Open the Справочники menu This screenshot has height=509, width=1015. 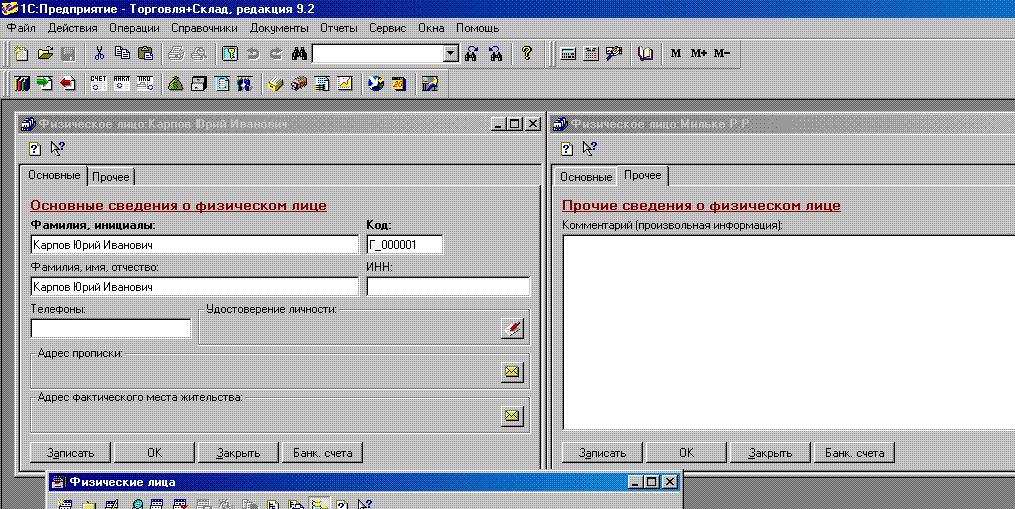(204, 28)
